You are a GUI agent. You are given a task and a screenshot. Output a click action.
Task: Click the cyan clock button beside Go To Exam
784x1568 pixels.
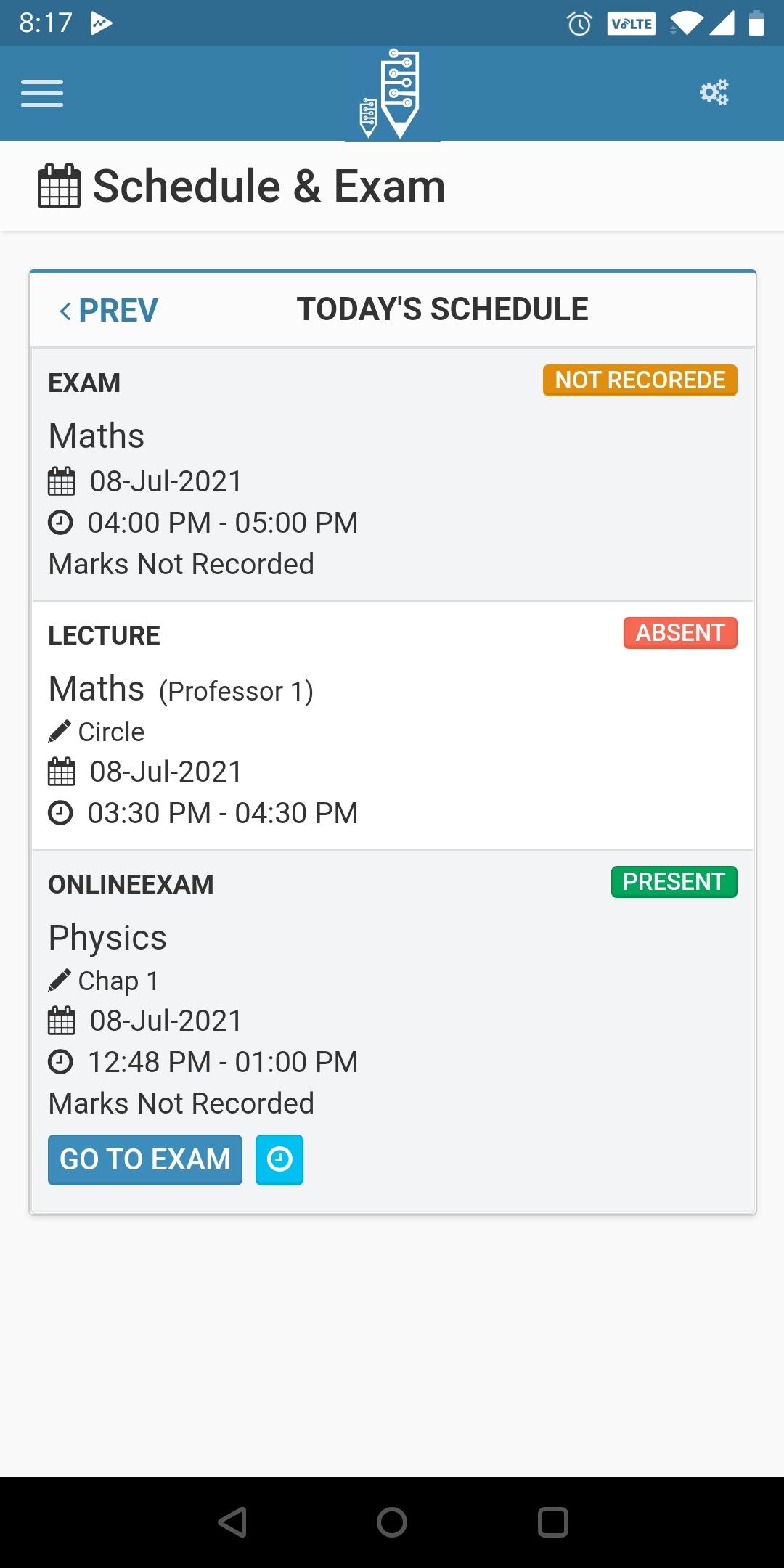pos(279,1159)
